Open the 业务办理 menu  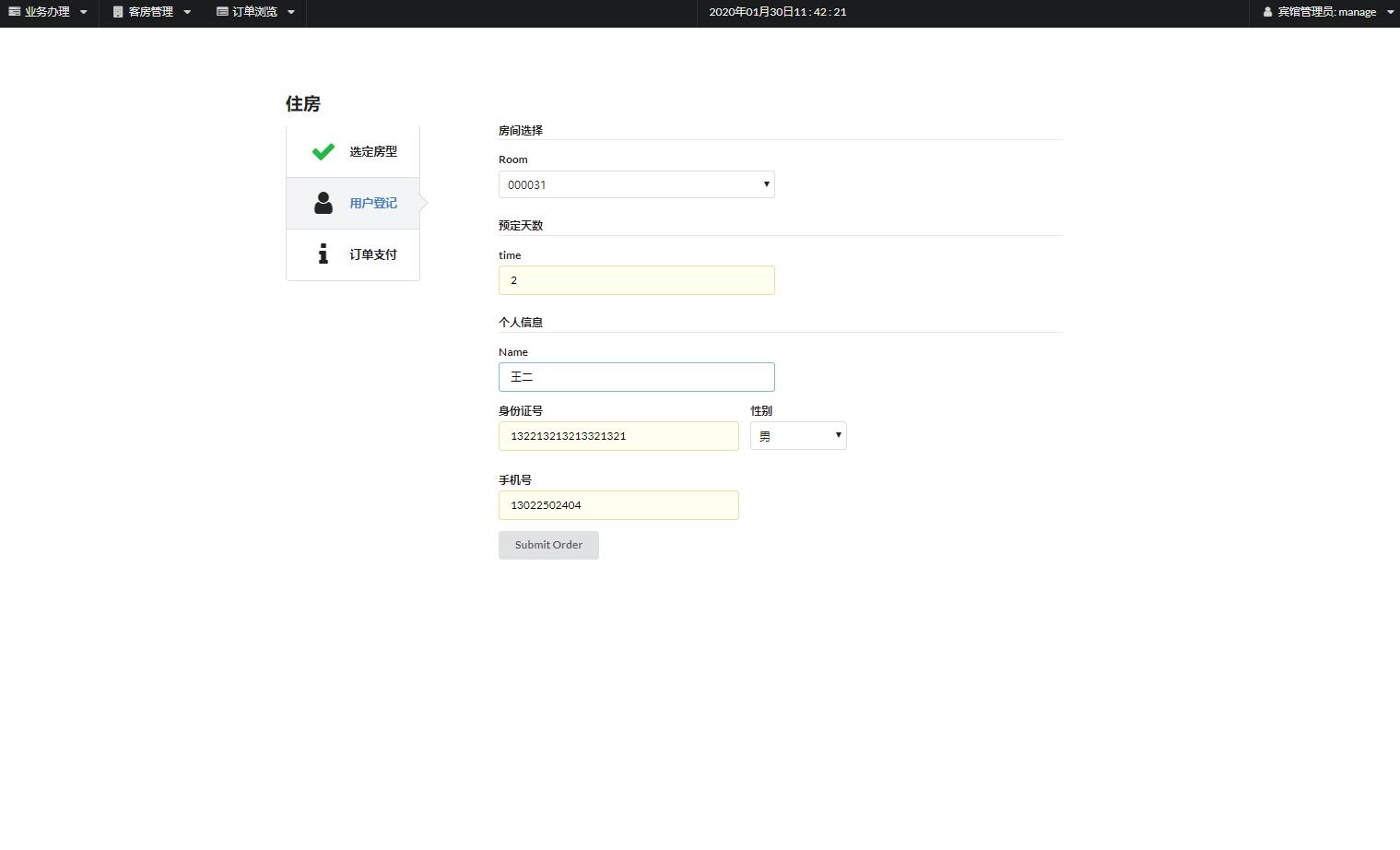point(49,13)
